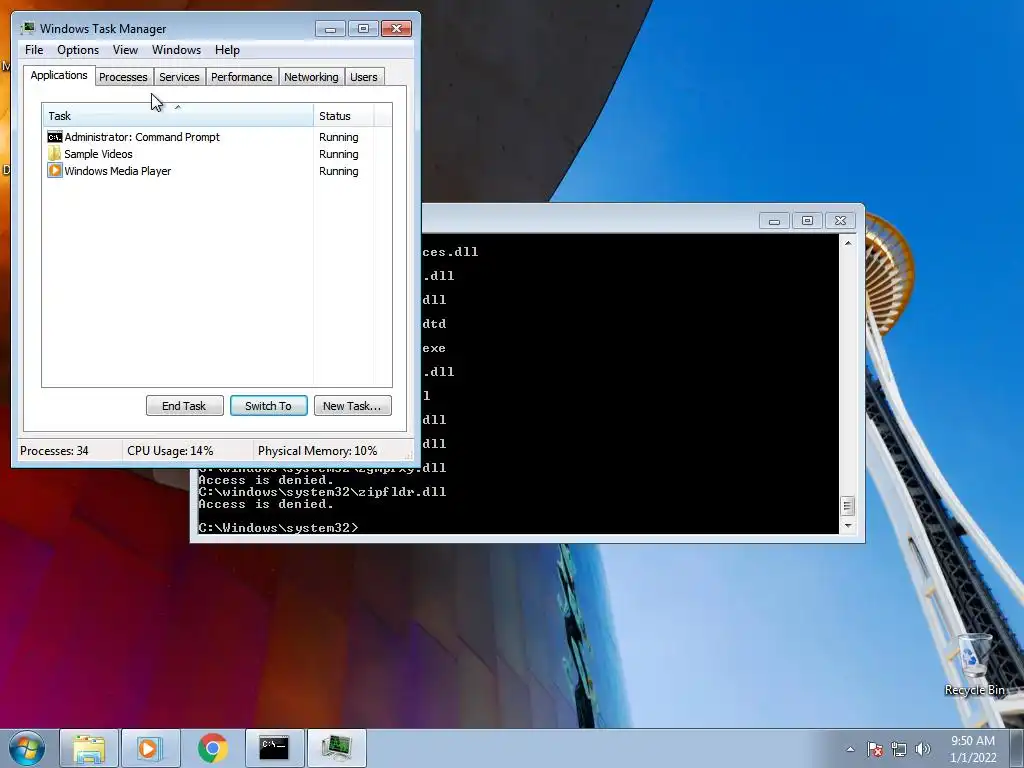The width and height of the screenshot is (1024, 768).
Task: Open the Windows menu in Task Manager
Action: pyautogui.click(x=176, y=50)
